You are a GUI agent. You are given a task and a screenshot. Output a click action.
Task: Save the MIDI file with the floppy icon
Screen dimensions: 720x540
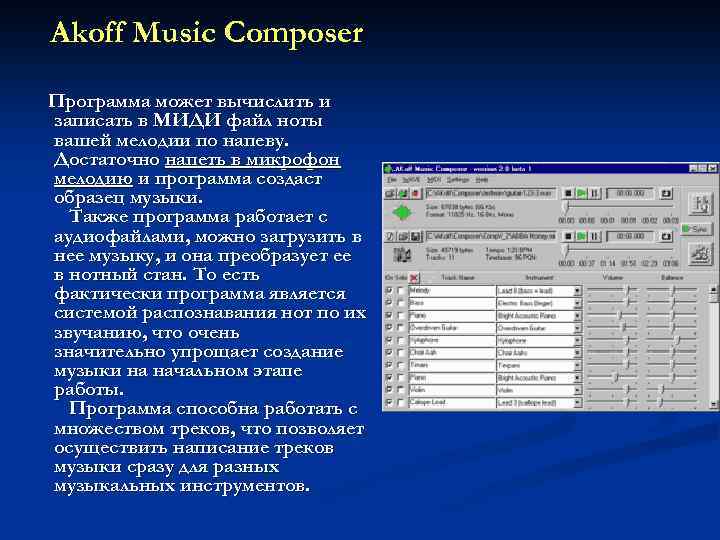416,236
